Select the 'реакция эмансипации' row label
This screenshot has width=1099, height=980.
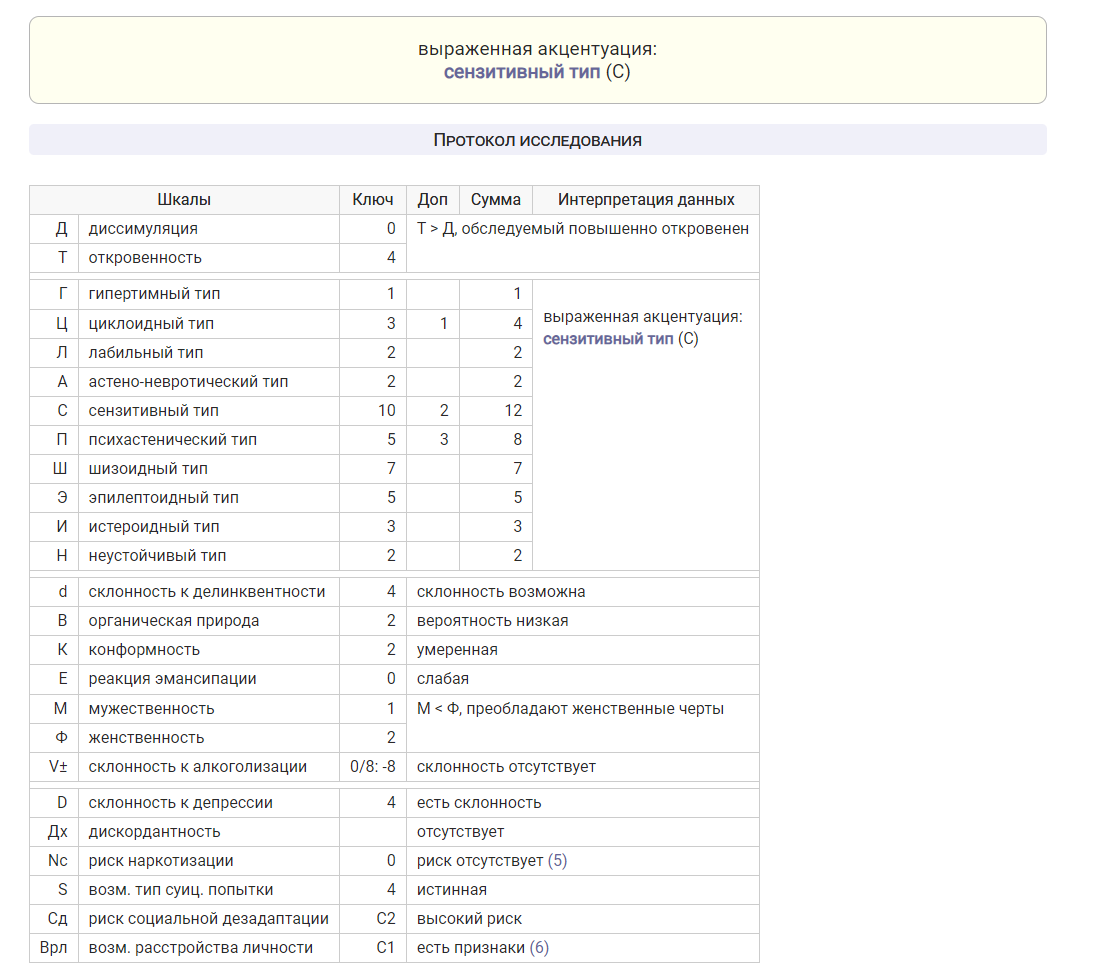click(x=172, y=679)
